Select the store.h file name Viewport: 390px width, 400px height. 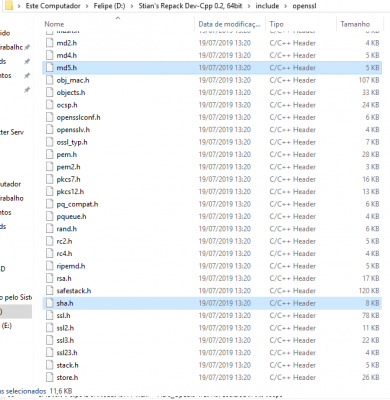[67, 378]
